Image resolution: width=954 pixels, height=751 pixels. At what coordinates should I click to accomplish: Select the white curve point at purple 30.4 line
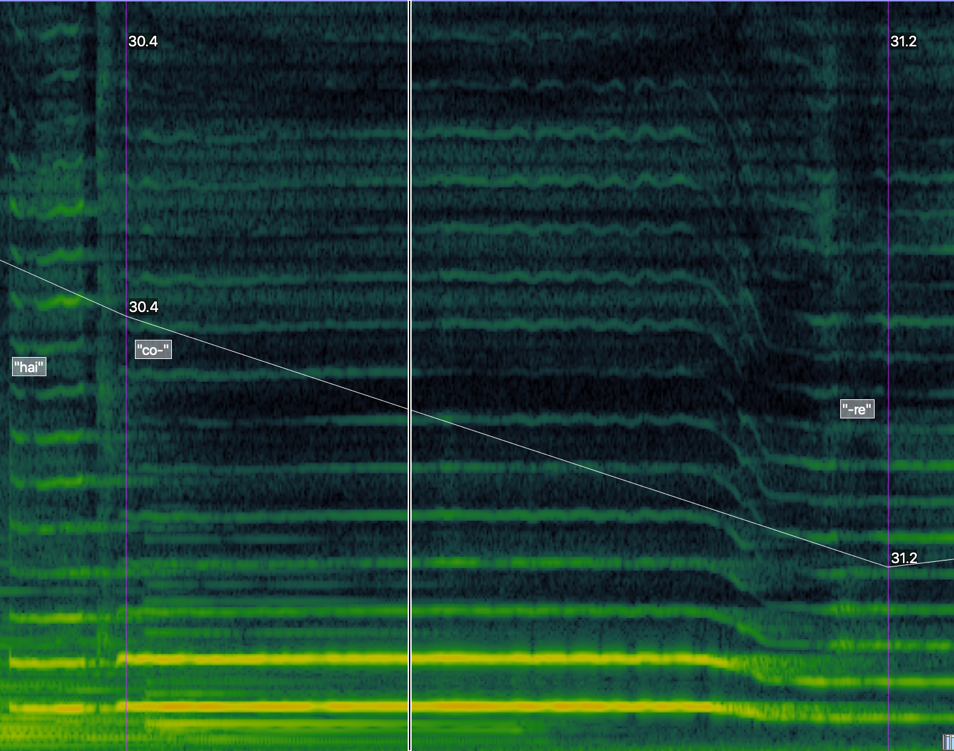pos(127,316)
